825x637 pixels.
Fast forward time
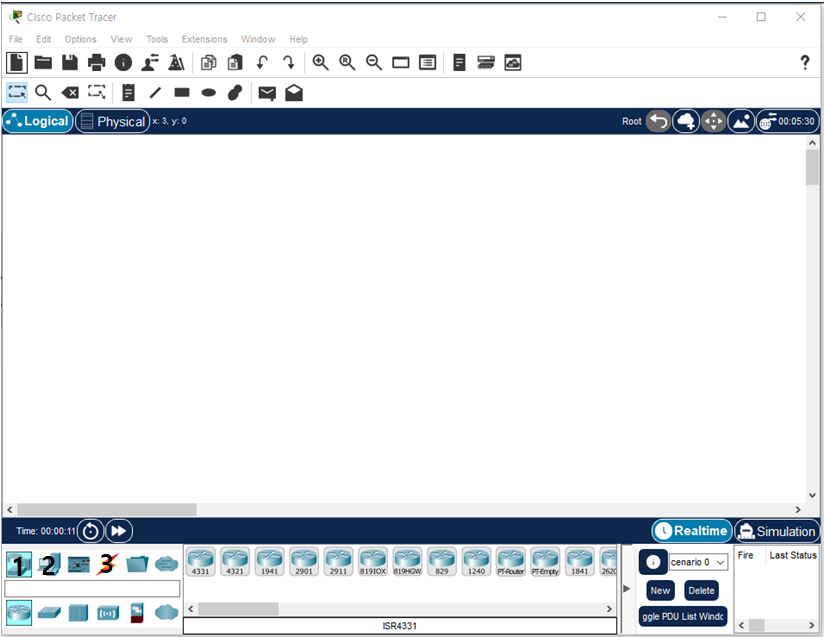119,531
